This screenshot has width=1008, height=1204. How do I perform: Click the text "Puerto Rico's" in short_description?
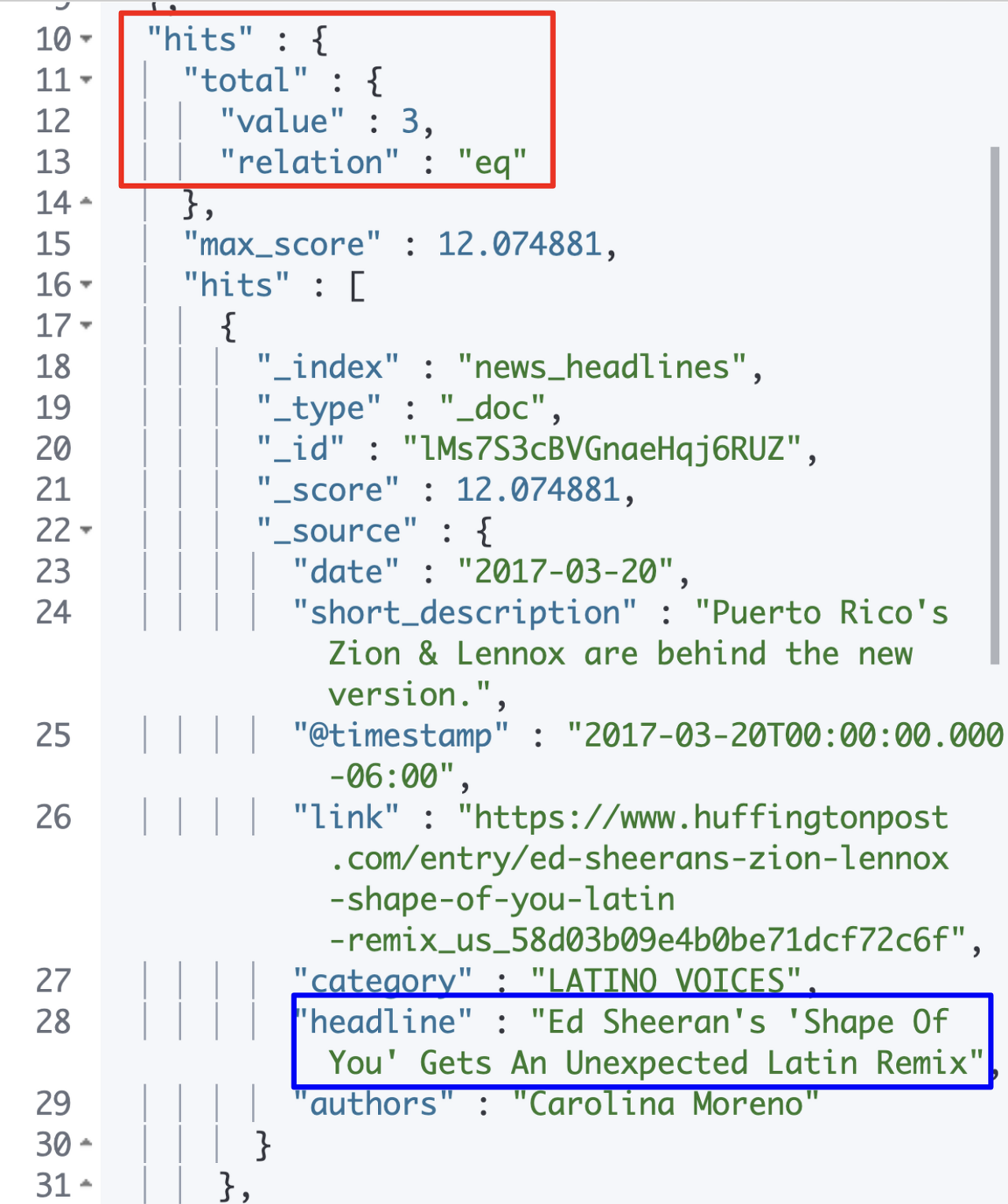(822, 613)
